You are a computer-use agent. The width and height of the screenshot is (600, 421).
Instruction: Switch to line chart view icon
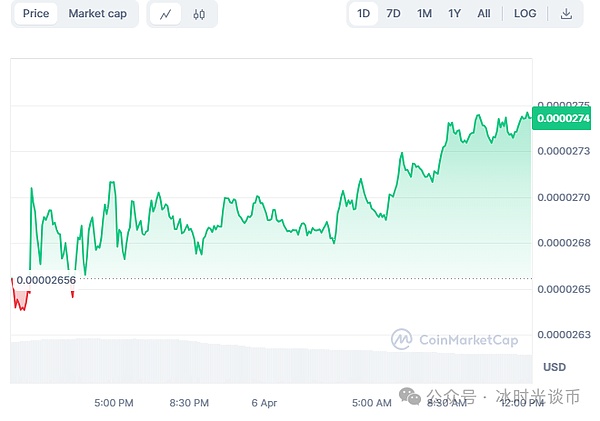pos(166,14)
